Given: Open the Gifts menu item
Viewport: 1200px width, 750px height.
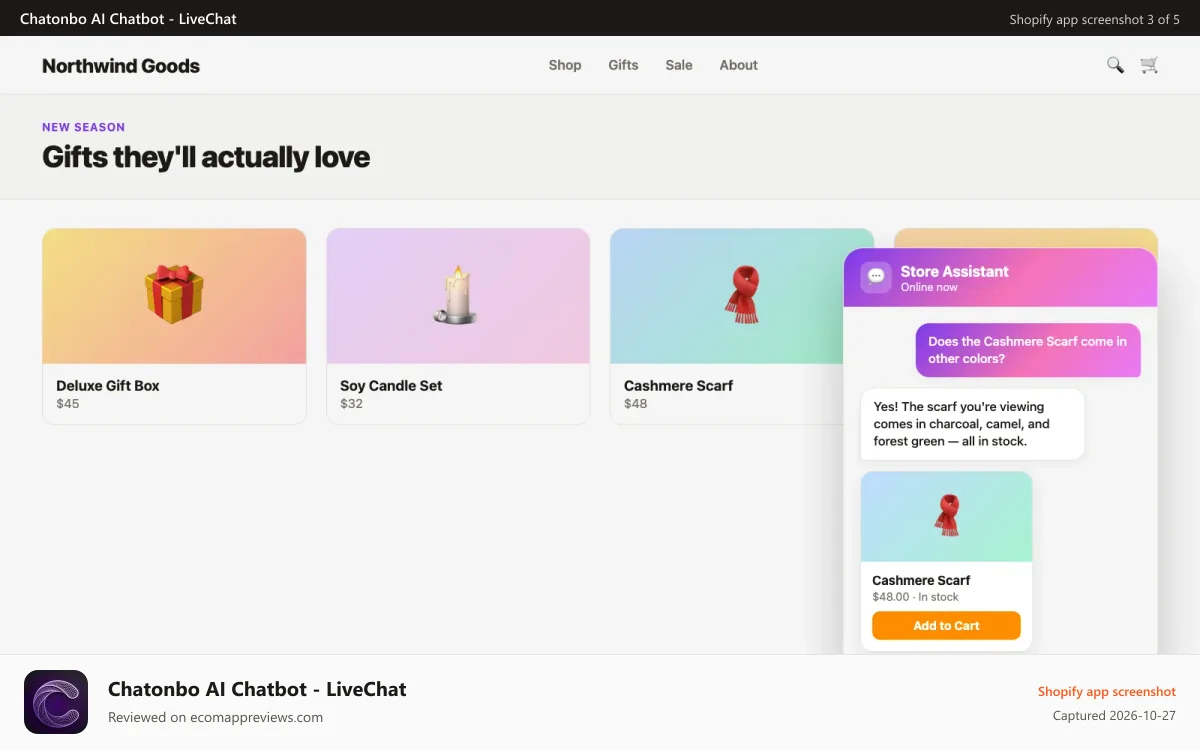Looking at the screenshot, I should click(623, 65).
